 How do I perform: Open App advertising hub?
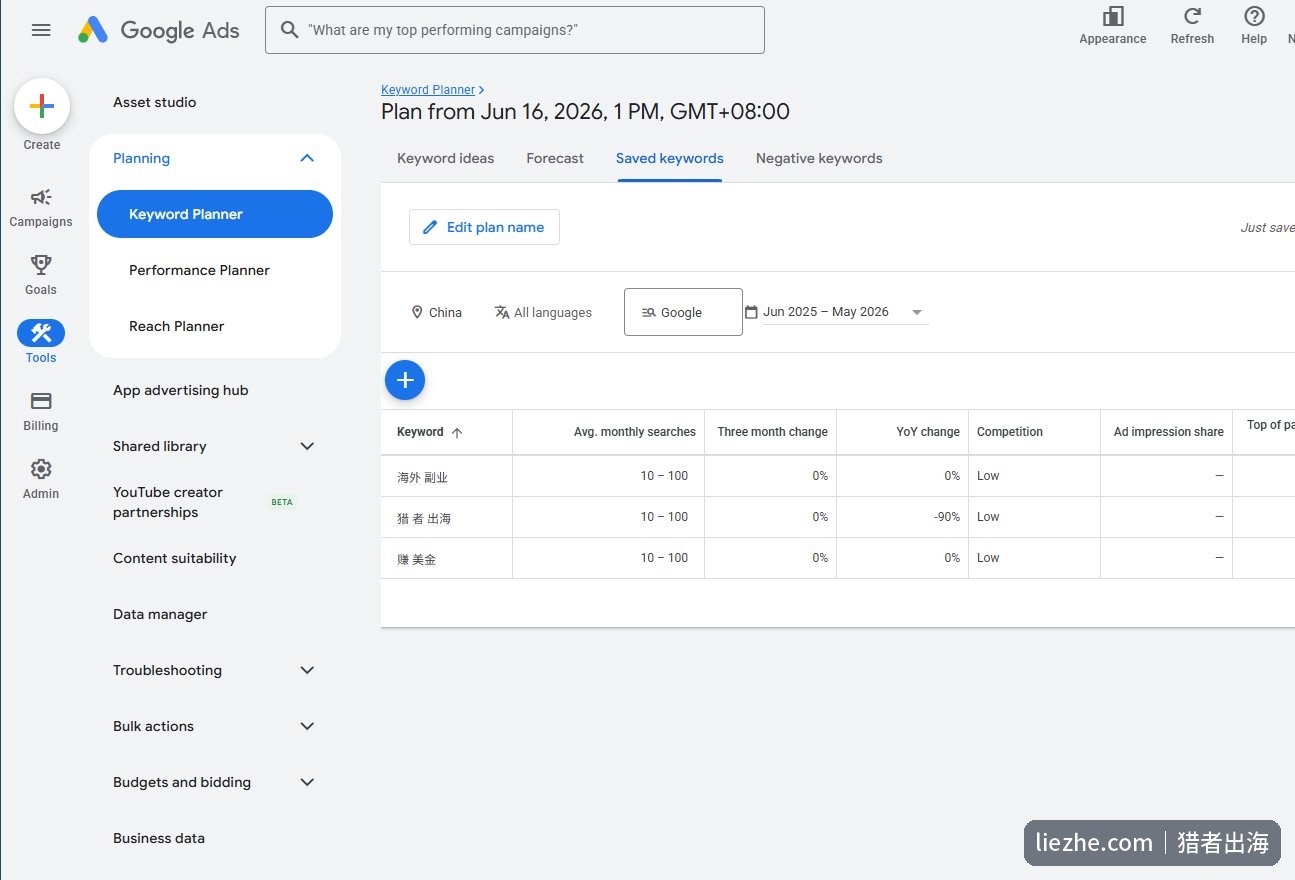(180, 390)
